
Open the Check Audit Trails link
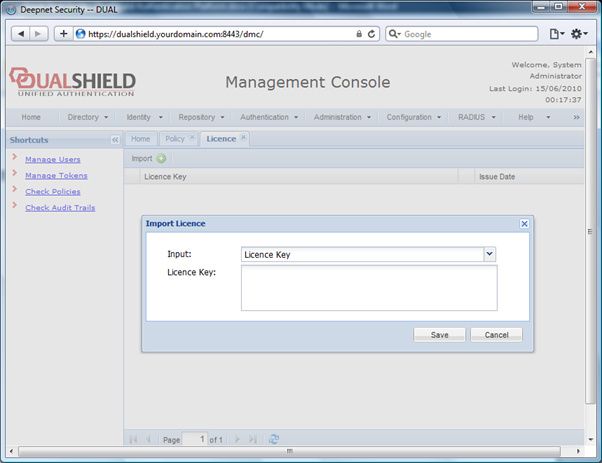click(x=60, y=207)
